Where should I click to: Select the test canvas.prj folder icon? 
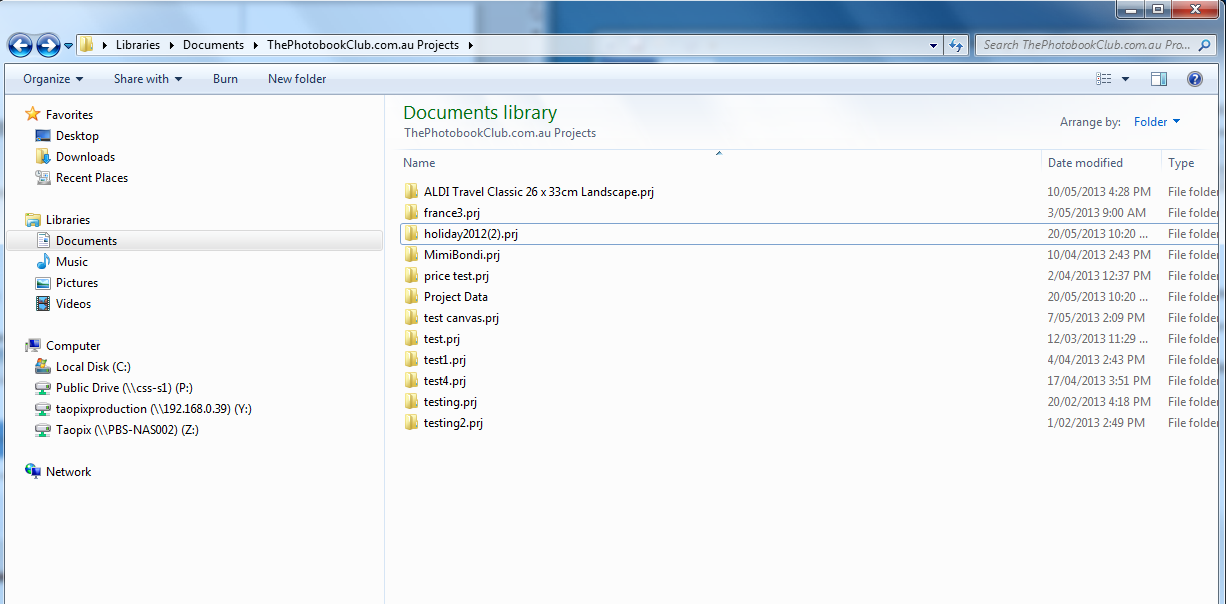pyautogui.click(x=411, y=318)
